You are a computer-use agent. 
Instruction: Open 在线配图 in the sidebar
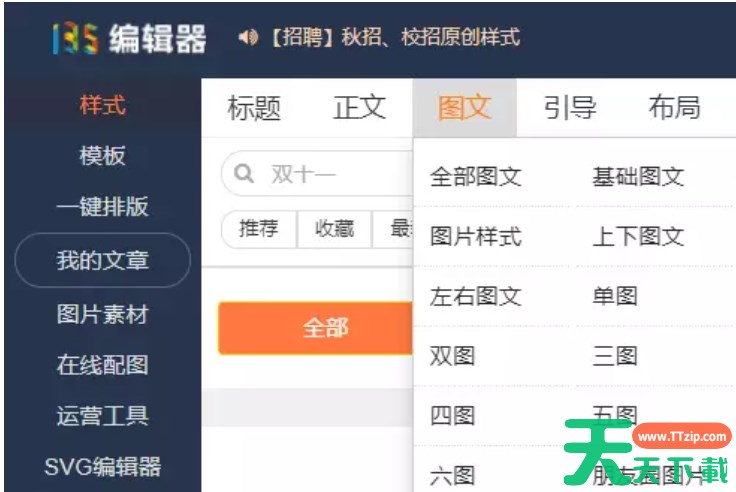(x=102, y=365)
